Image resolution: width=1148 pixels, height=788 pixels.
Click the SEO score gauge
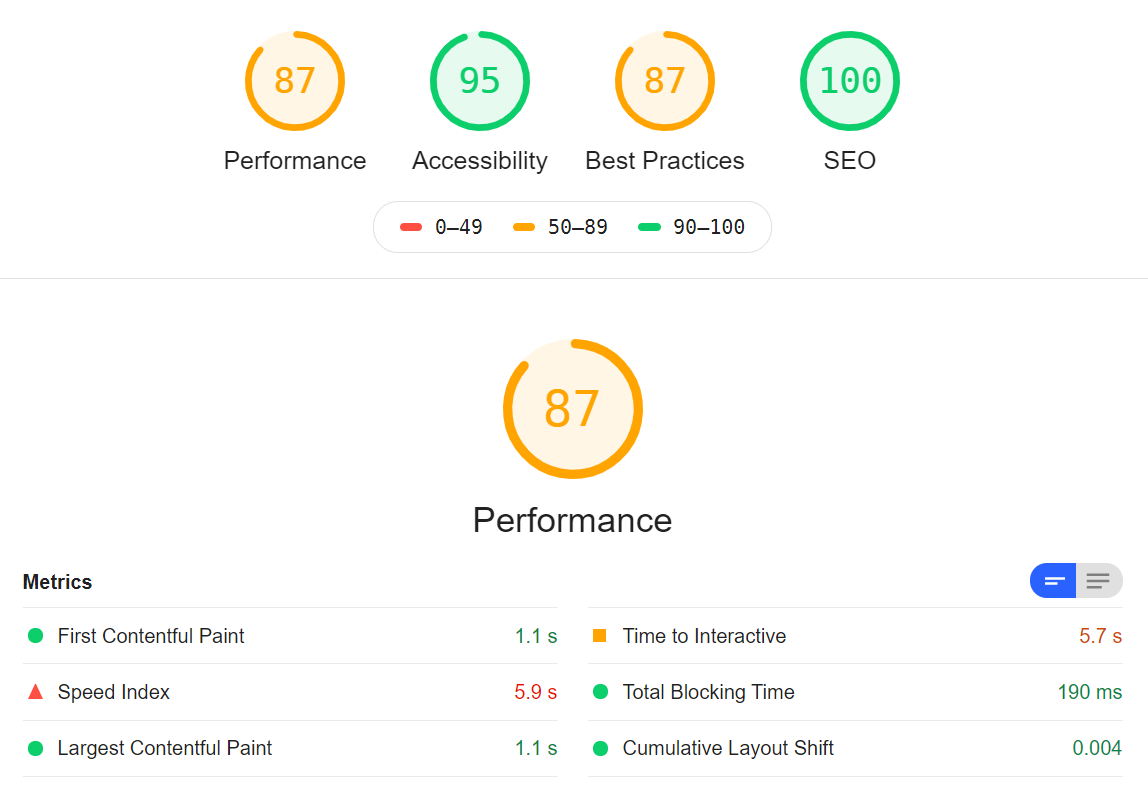tap(850, 81)
